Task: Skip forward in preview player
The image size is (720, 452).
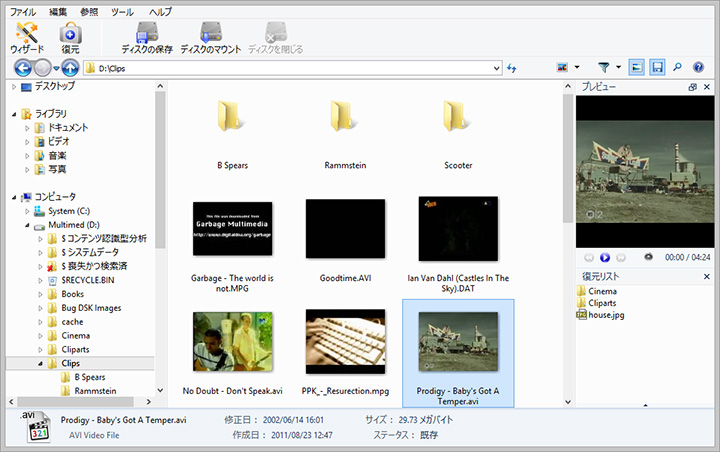Action: [621, 258]
